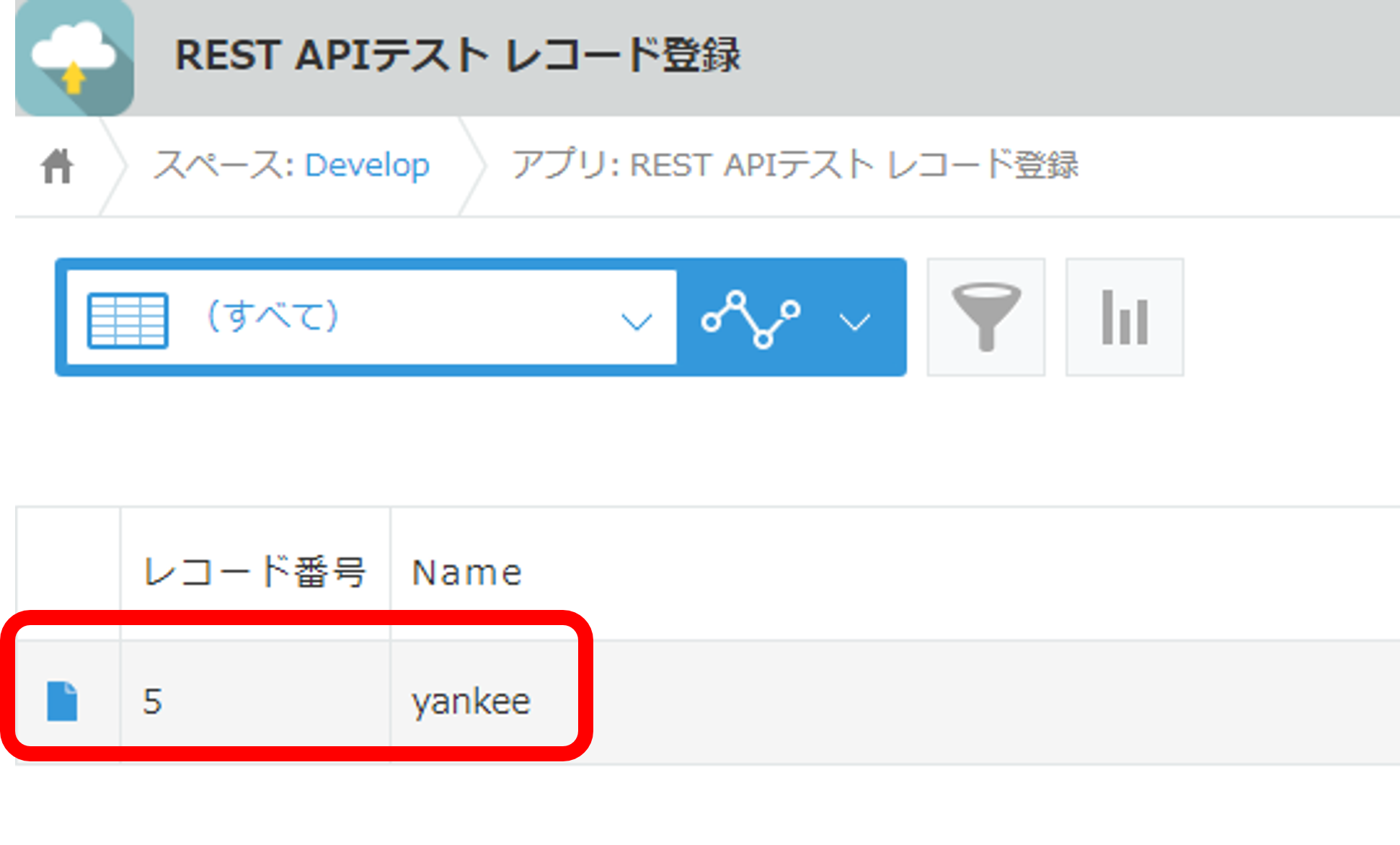
Task: Select the レコード番号 column header
Action: click(x=255, y=570)
